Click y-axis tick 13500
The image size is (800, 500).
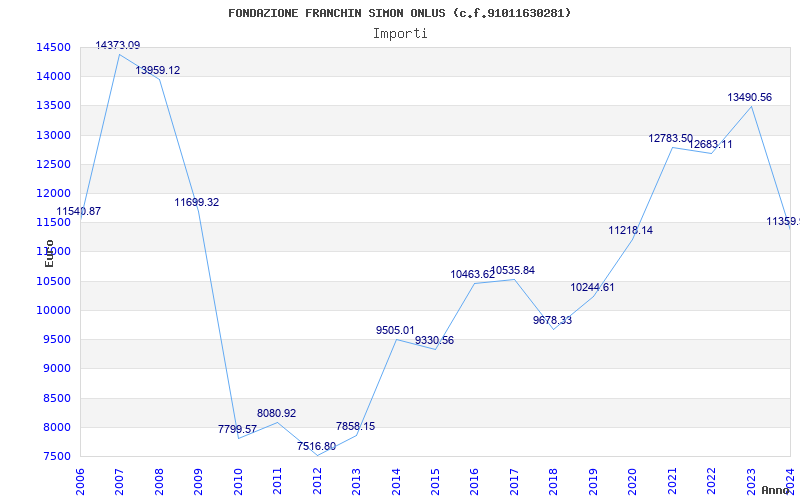coord(53,106)
